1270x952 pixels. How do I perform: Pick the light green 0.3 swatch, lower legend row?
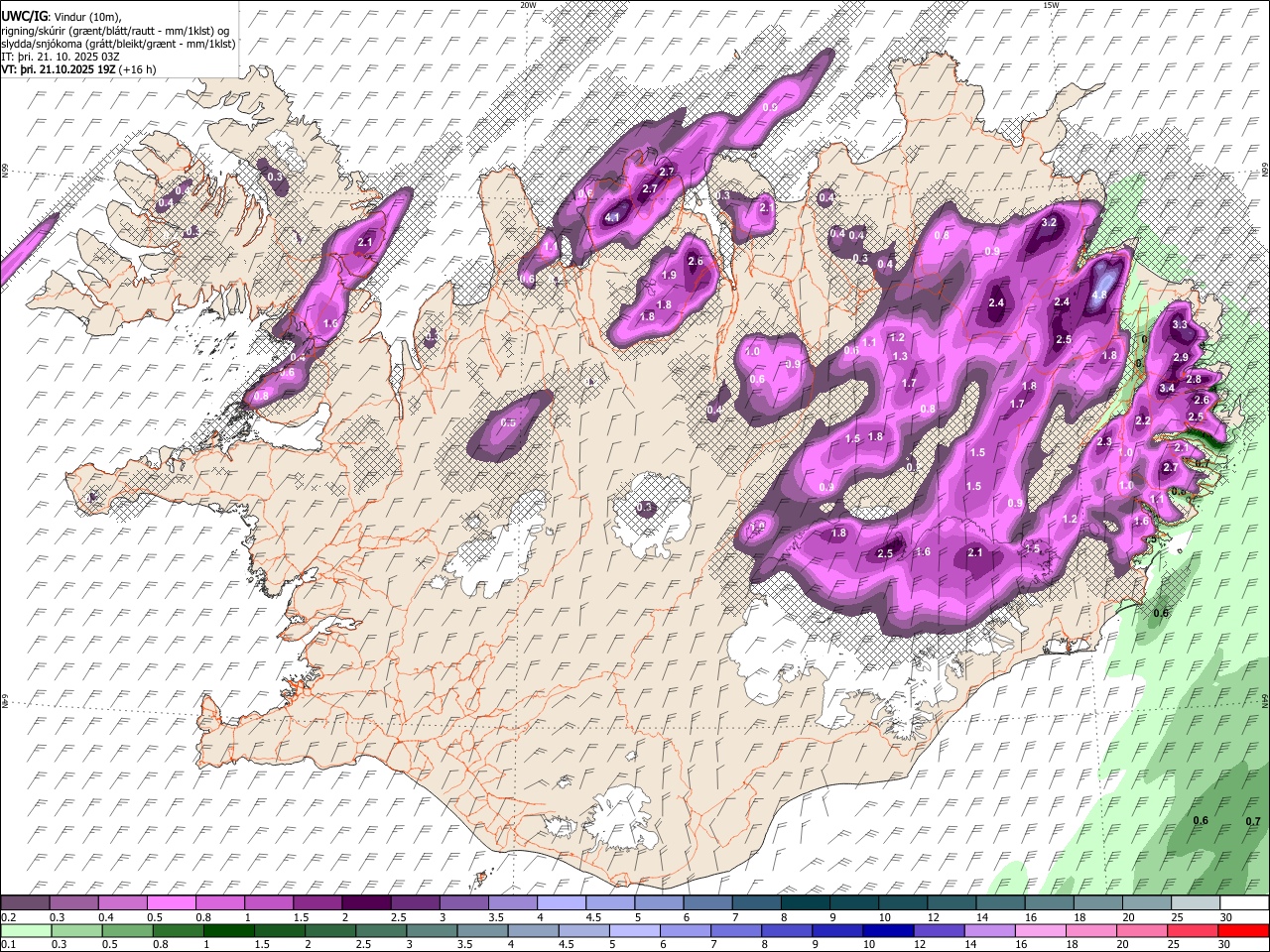tap(76, 930)
